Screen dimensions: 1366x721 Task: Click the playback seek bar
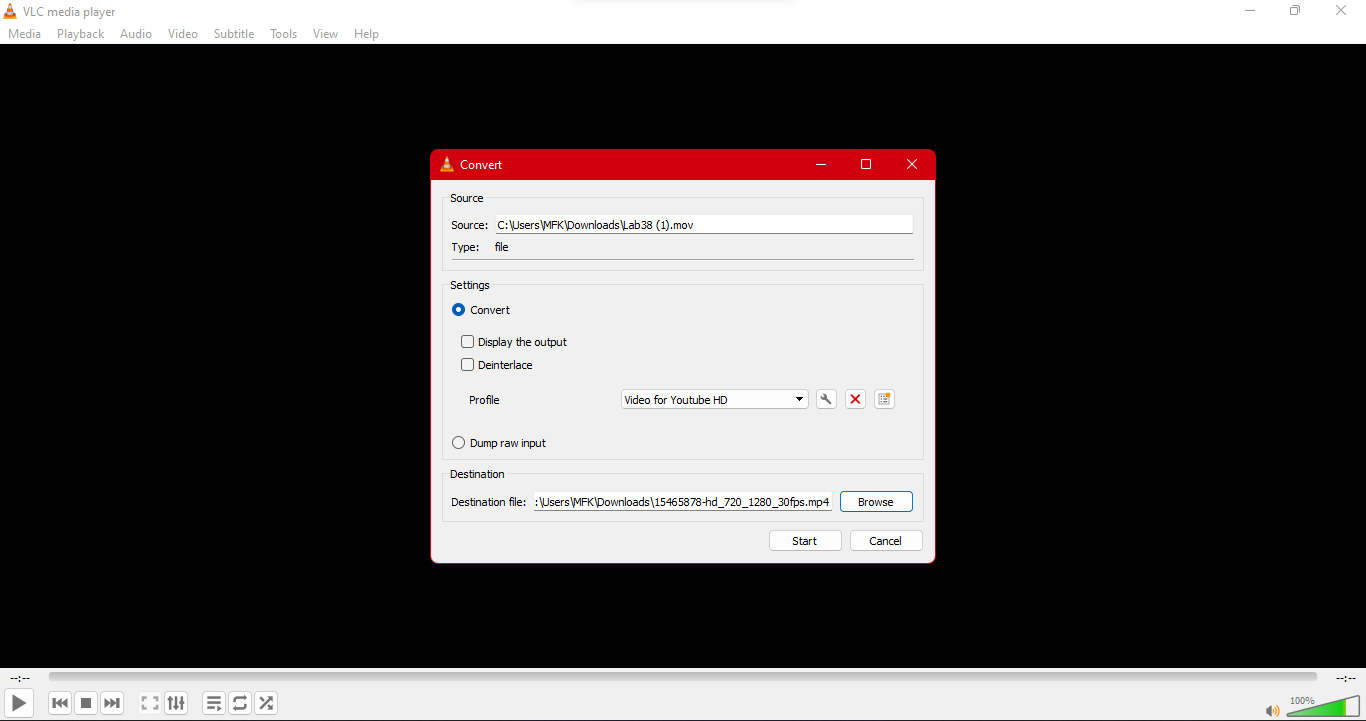click(683, 677)
